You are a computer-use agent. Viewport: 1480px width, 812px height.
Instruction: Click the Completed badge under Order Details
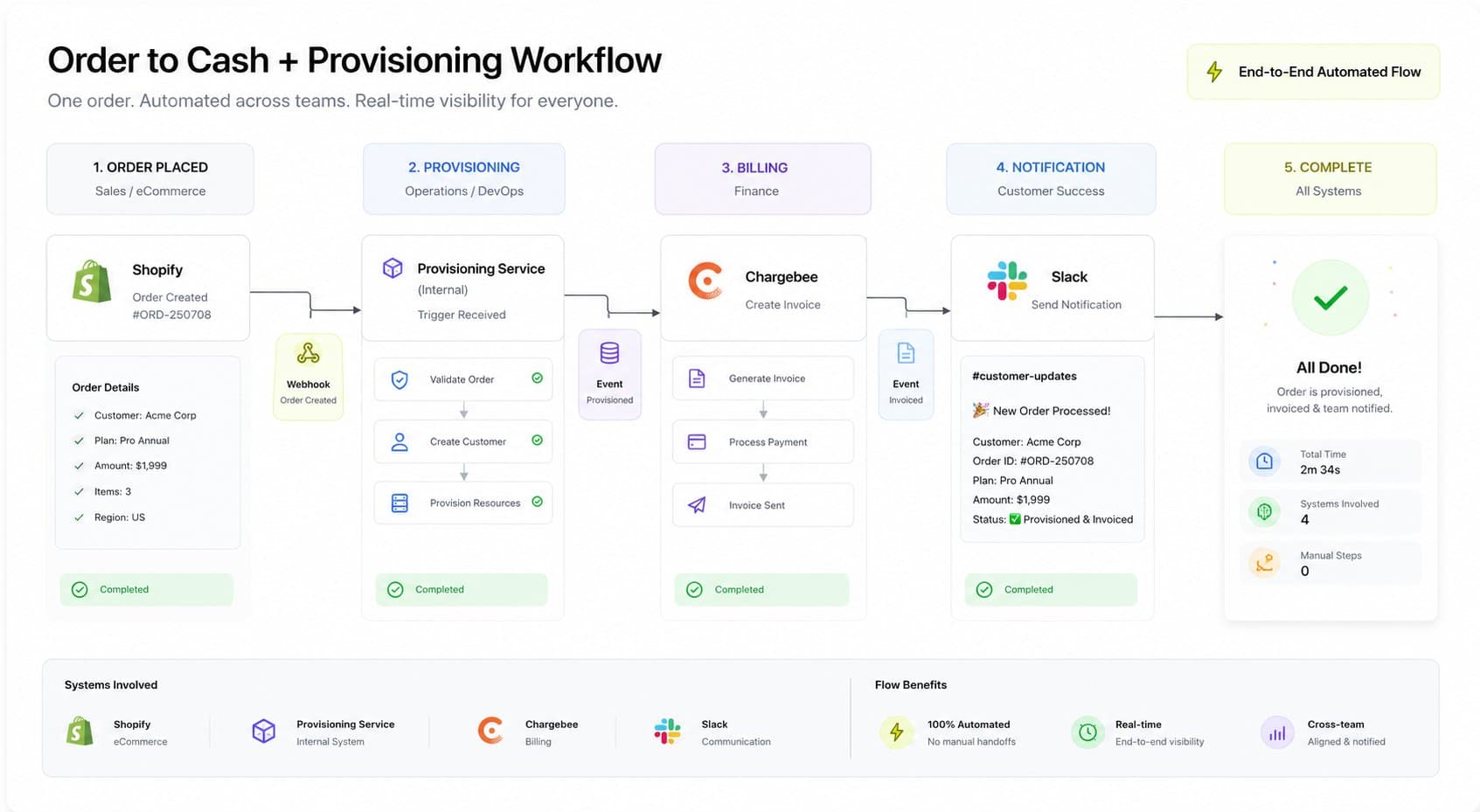click(x=147, y=590)
